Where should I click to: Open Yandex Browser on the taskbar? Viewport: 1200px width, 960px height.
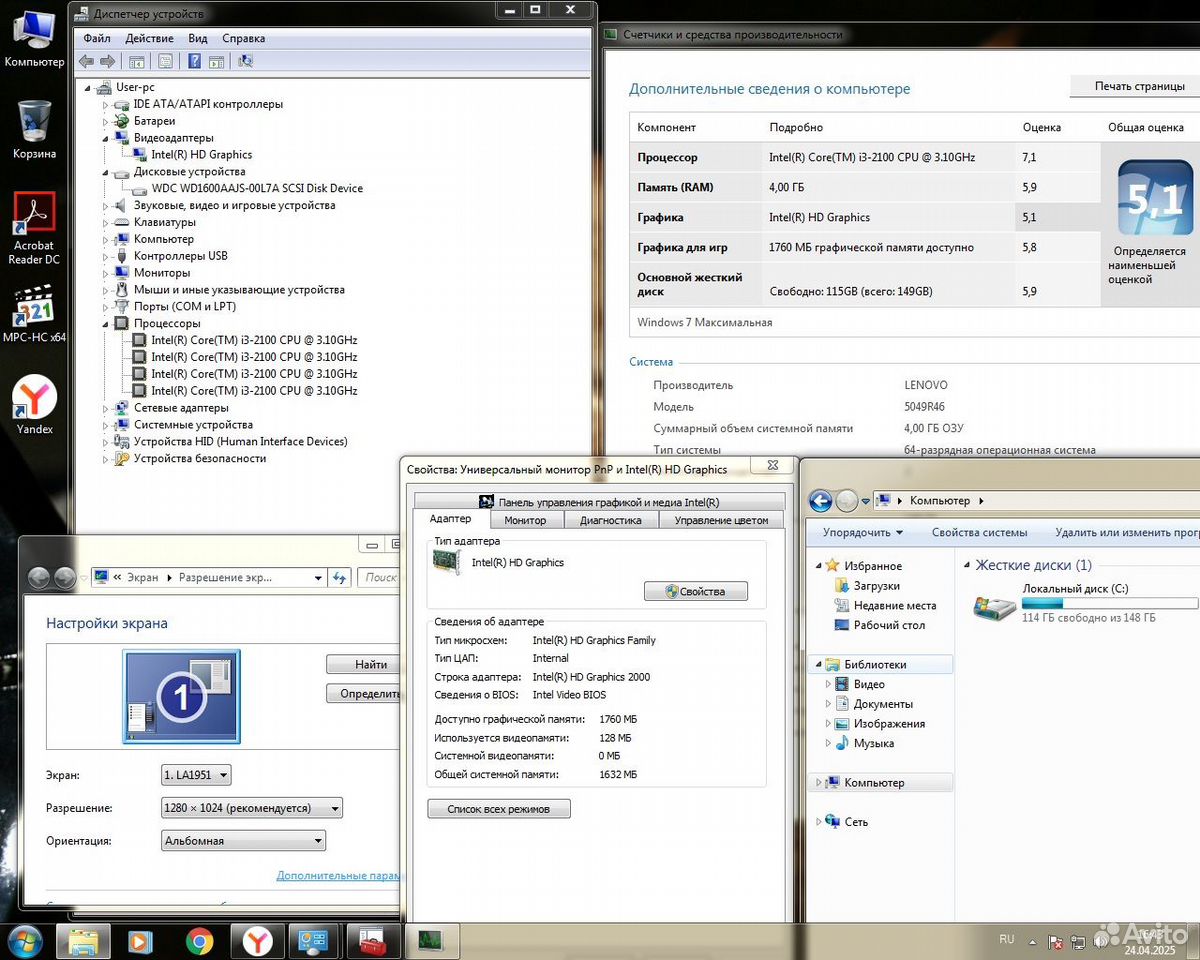tap(258, 941)
